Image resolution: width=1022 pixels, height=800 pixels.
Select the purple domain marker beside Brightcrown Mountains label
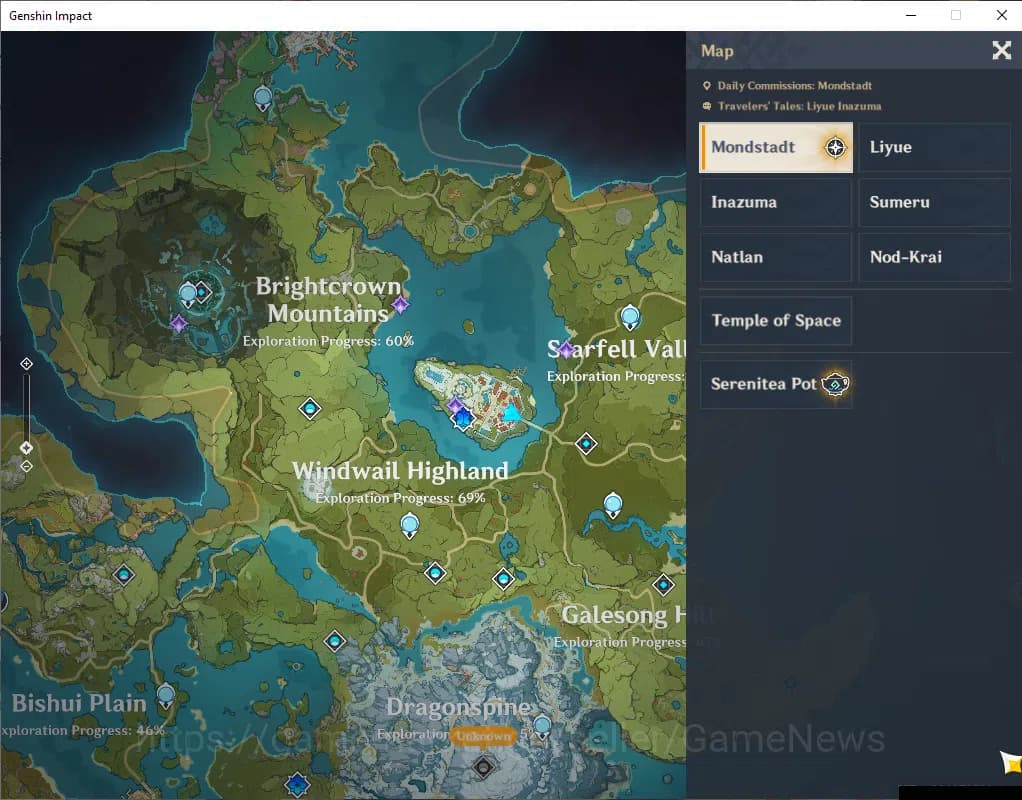400,304
